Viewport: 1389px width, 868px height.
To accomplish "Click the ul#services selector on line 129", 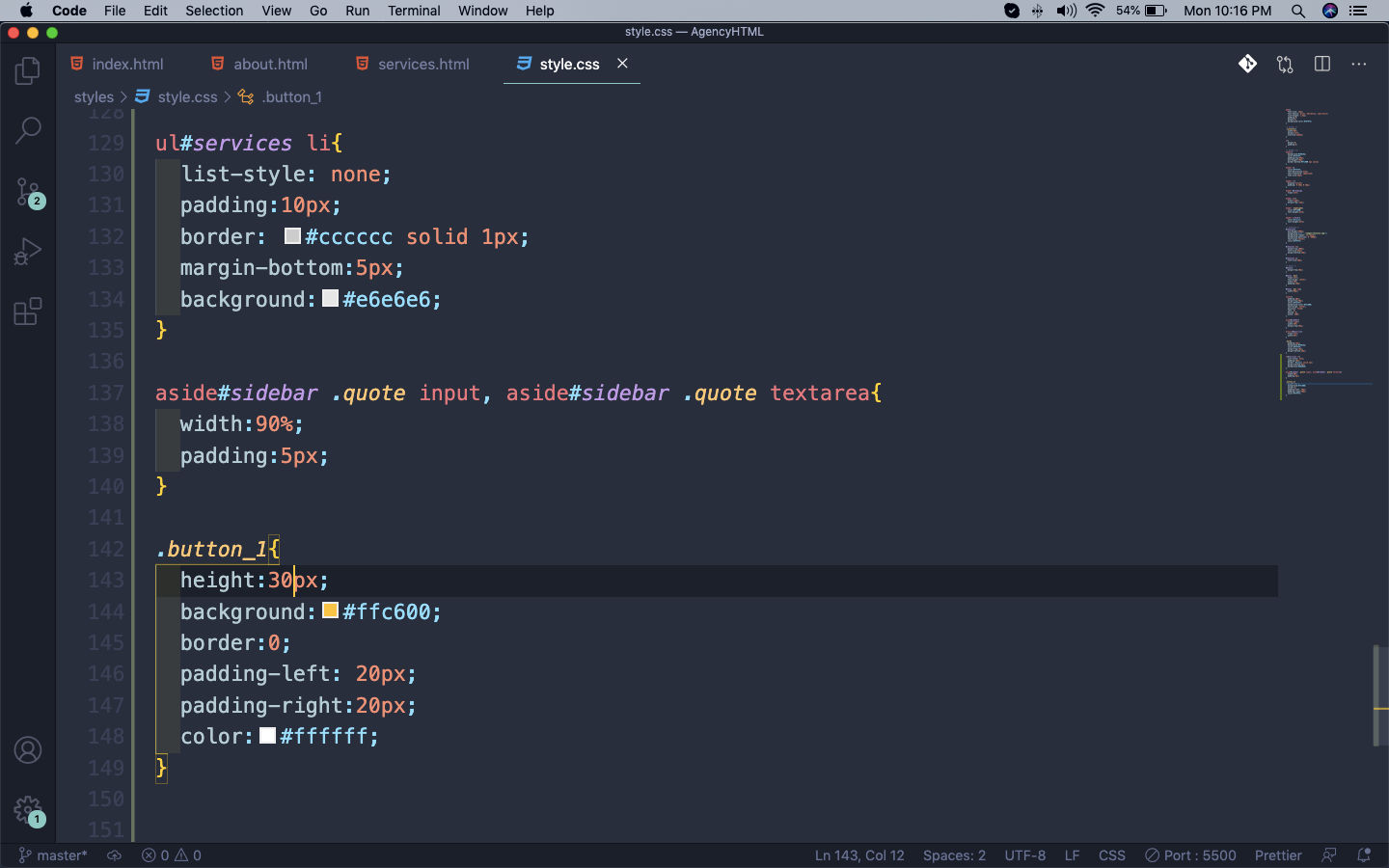I will point(224,143).
